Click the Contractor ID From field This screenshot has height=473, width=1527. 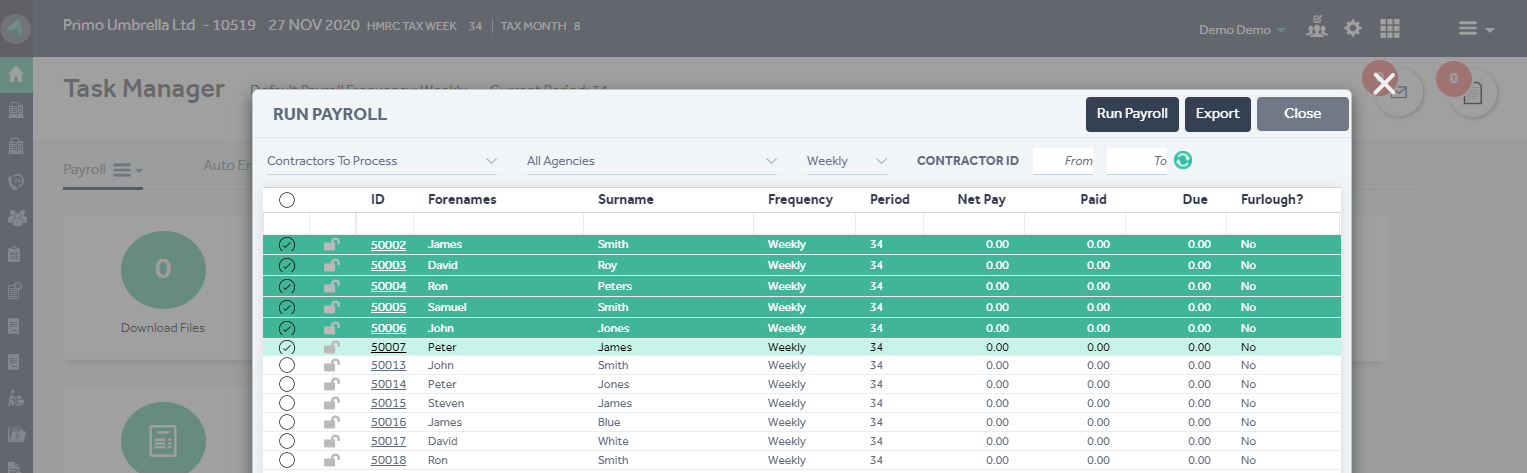(x=1063, y=161)
